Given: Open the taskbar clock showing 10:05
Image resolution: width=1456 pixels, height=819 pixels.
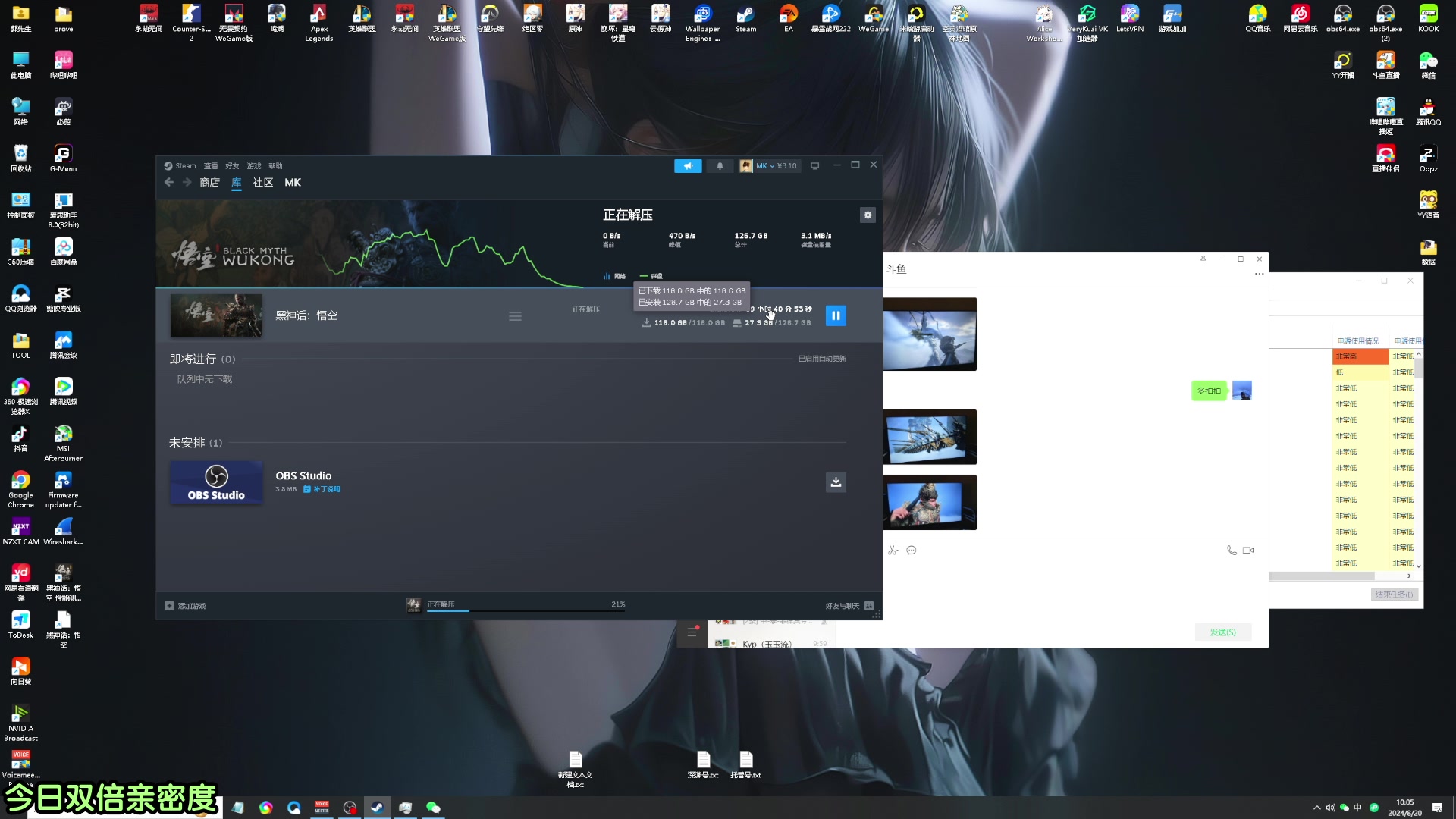Looking at the screenshot, I should click(x=1404, y=808).
